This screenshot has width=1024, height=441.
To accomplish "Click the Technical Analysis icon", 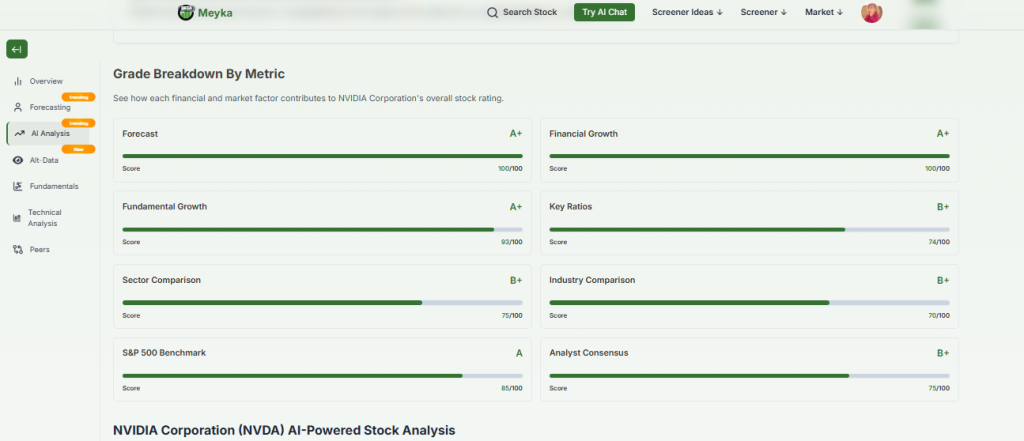I will pyautogui.click(x=17, y=218).
